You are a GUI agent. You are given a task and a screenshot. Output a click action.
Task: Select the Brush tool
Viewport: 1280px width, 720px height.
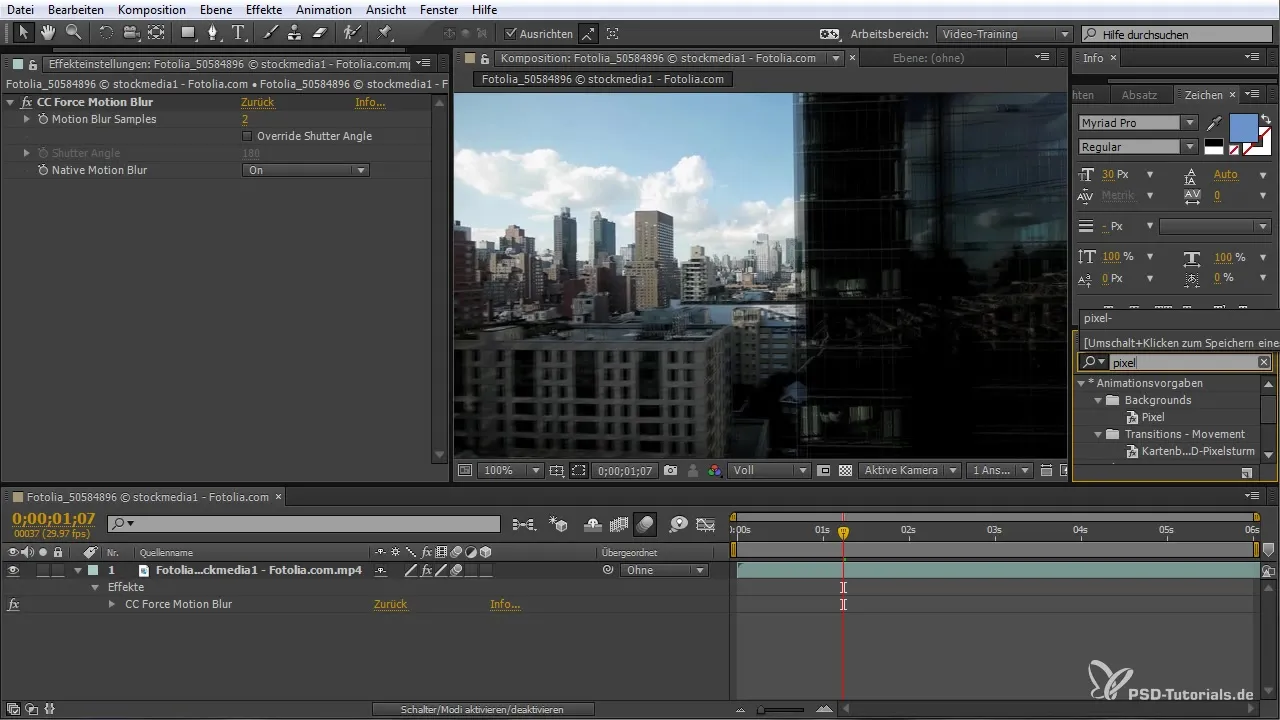pyautogui.click(x=271, y=33)
